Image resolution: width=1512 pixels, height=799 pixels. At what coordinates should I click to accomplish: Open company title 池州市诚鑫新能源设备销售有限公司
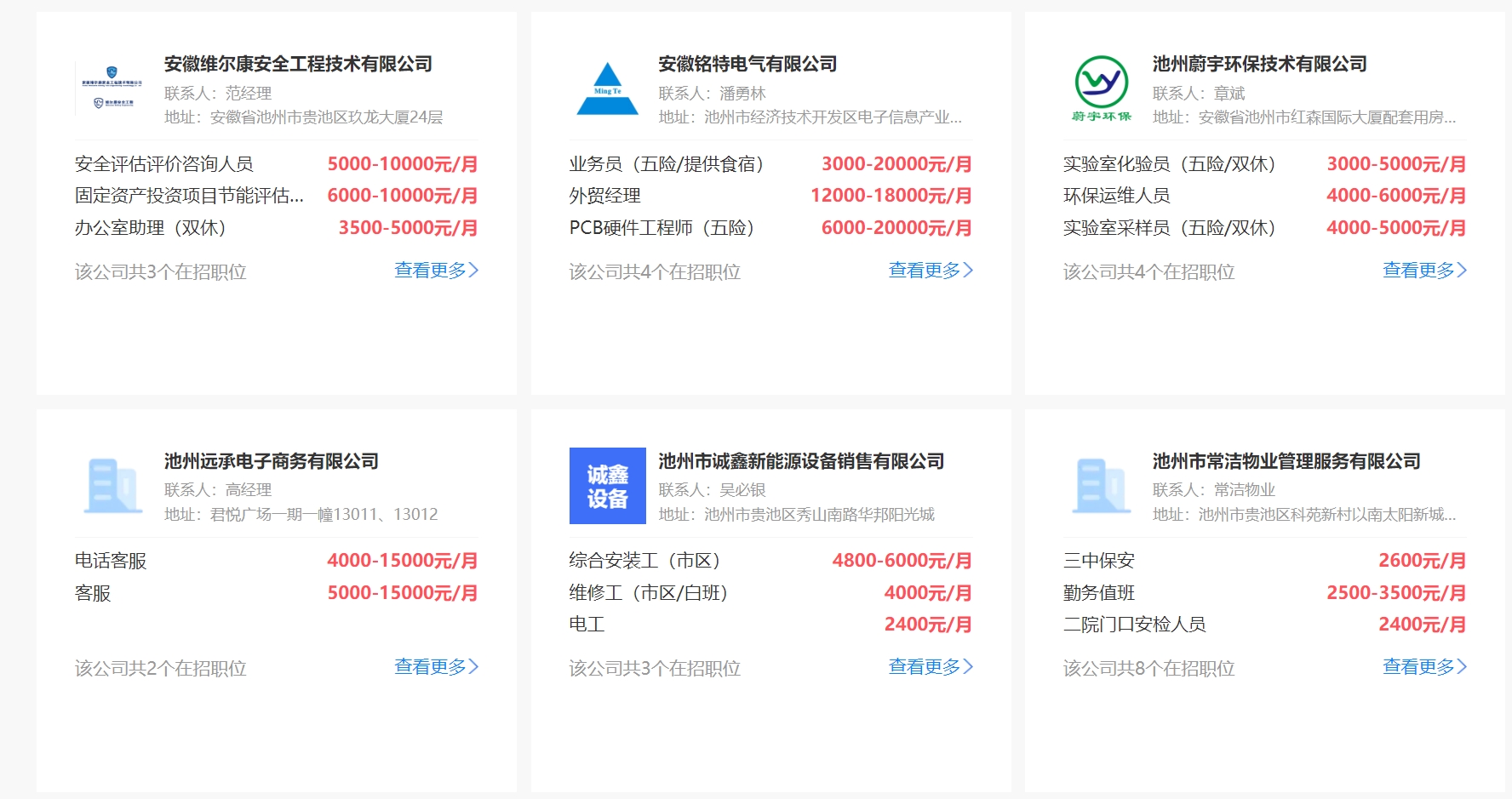(x=801, y=461)
